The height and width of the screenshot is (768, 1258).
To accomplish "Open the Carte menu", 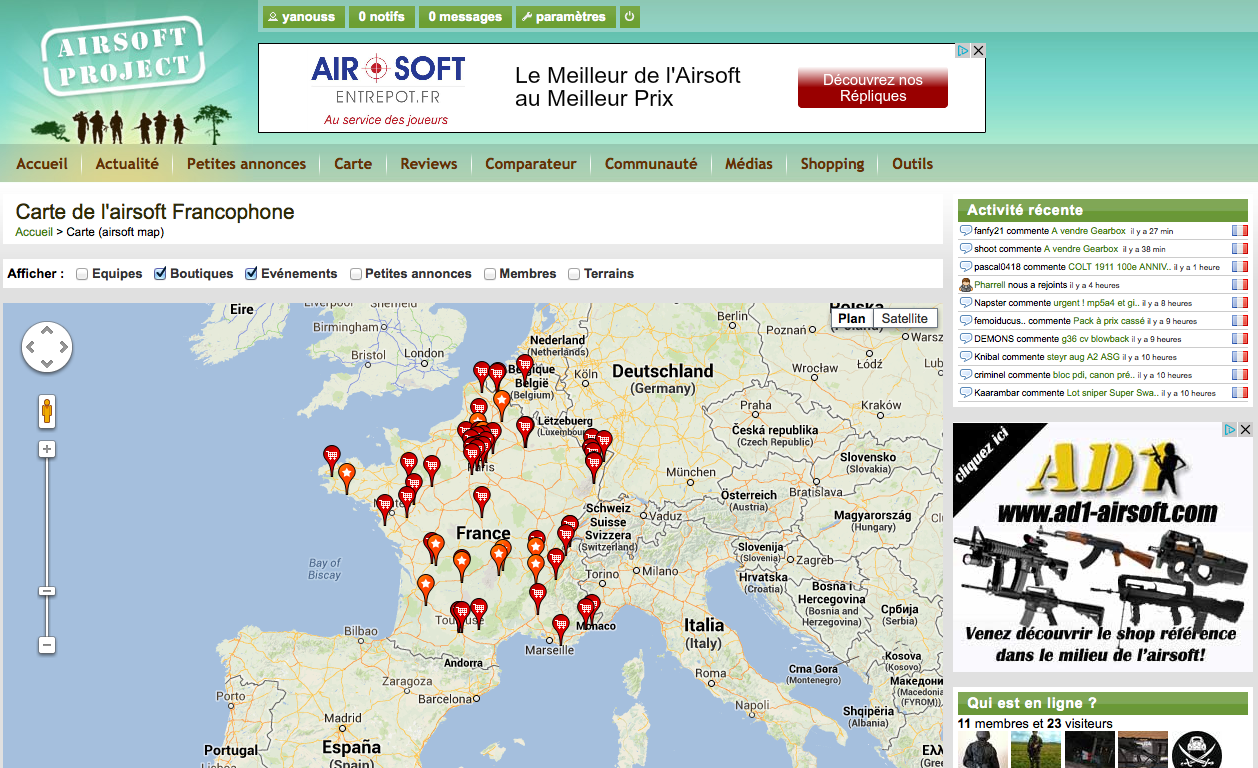I will [353, 164].
